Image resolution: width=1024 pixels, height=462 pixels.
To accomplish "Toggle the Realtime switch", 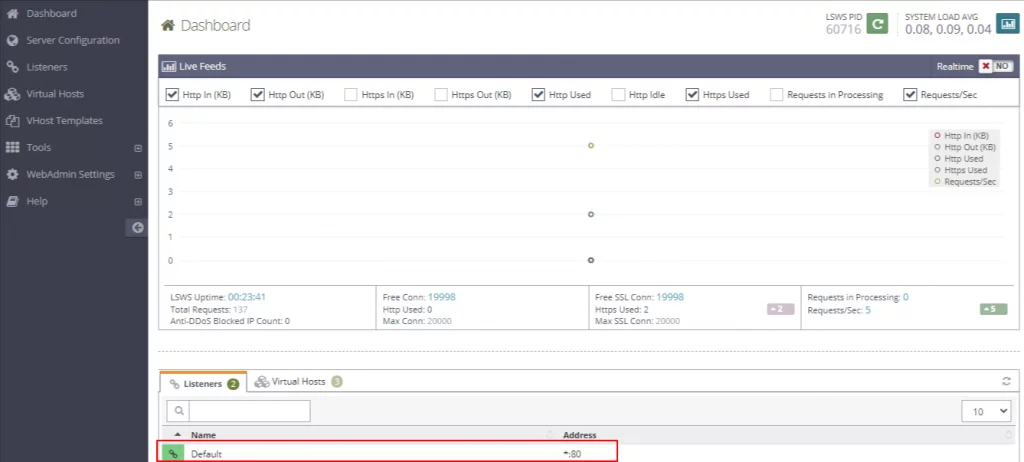I will [x=995, y=67].
